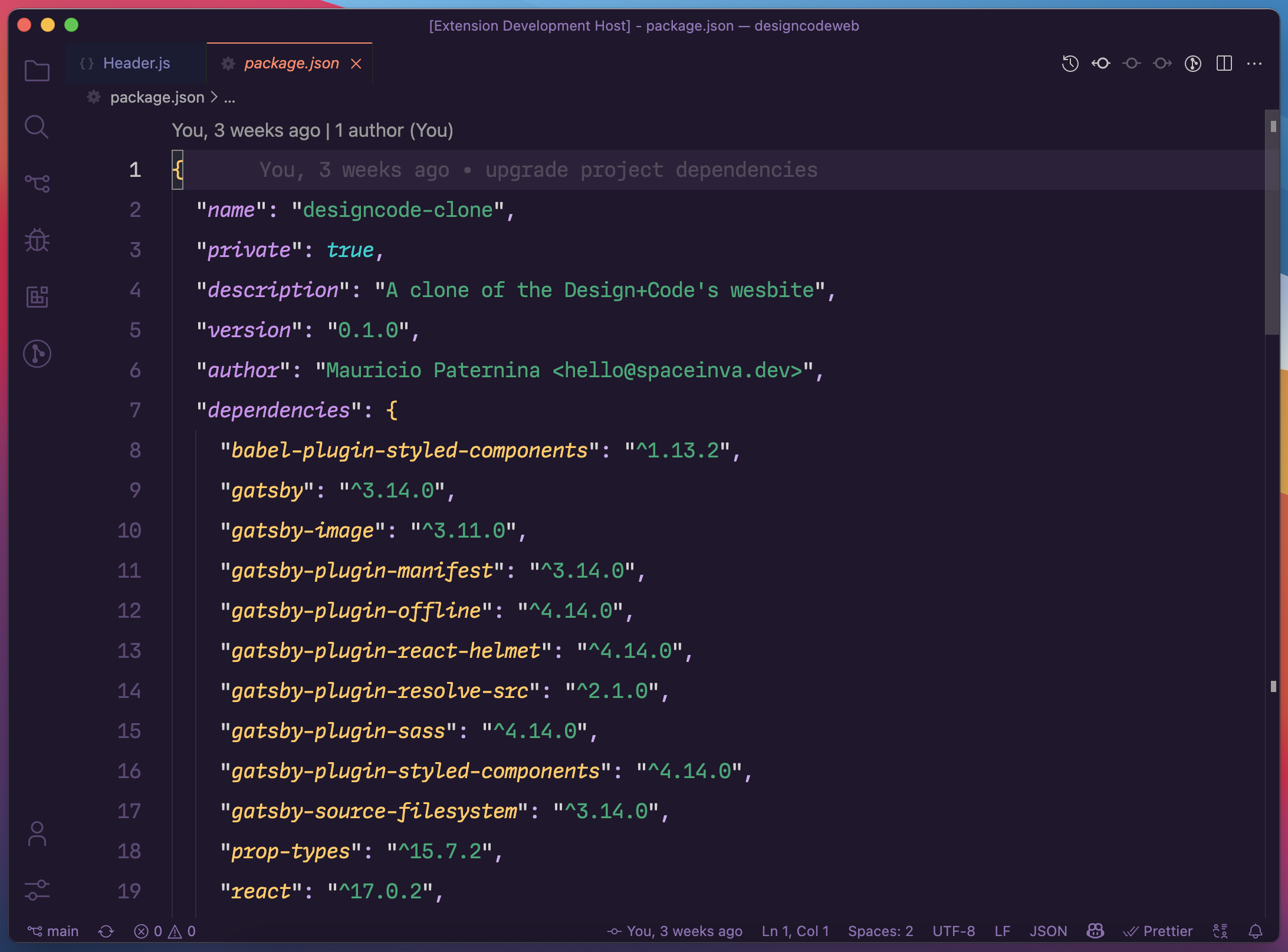Open the More Actions ellipsis menu in toolbar

[x=1254, y=64]
